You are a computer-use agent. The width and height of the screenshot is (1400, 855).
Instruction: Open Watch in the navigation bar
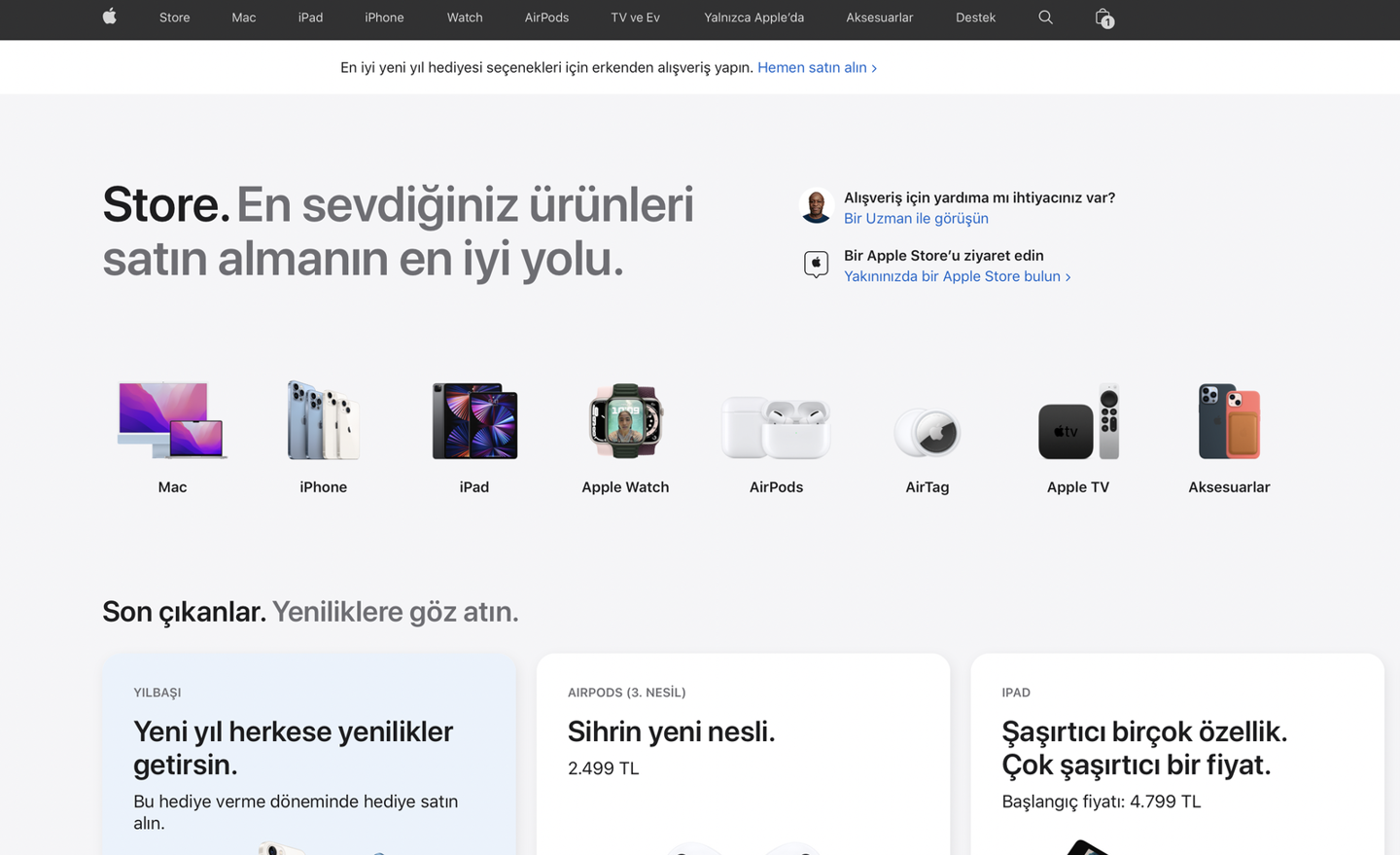pos(465,18)
